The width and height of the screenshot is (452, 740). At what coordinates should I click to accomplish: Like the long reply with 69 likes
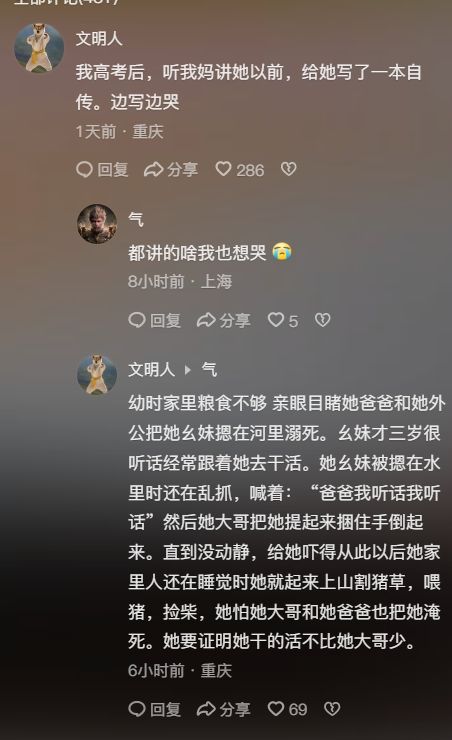pos(287,709)
